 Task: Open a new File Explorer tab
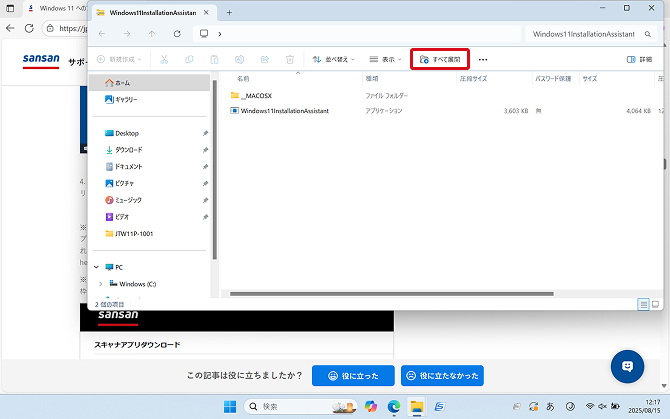coord(229,12)
